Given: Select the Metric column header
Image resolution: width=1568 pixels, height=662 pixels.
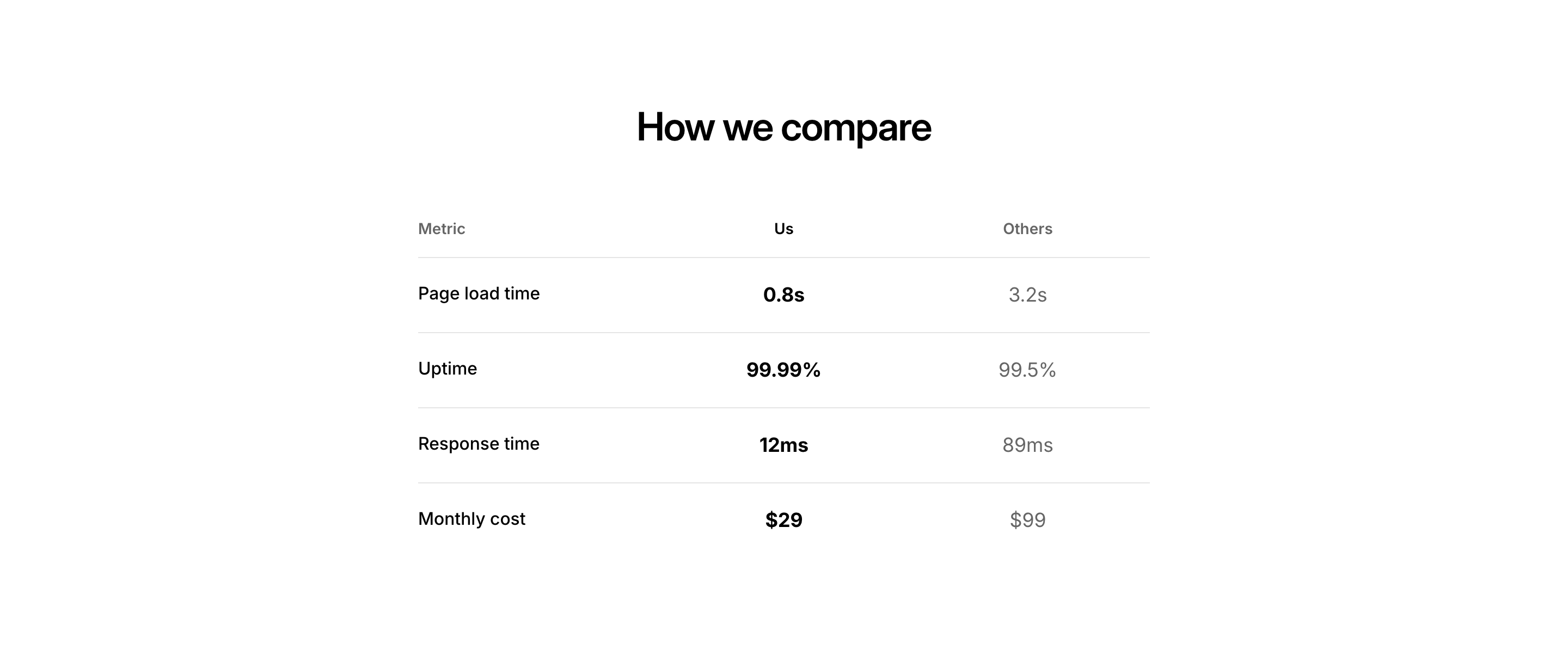Looking at the screenshot, I should point(442,229).
